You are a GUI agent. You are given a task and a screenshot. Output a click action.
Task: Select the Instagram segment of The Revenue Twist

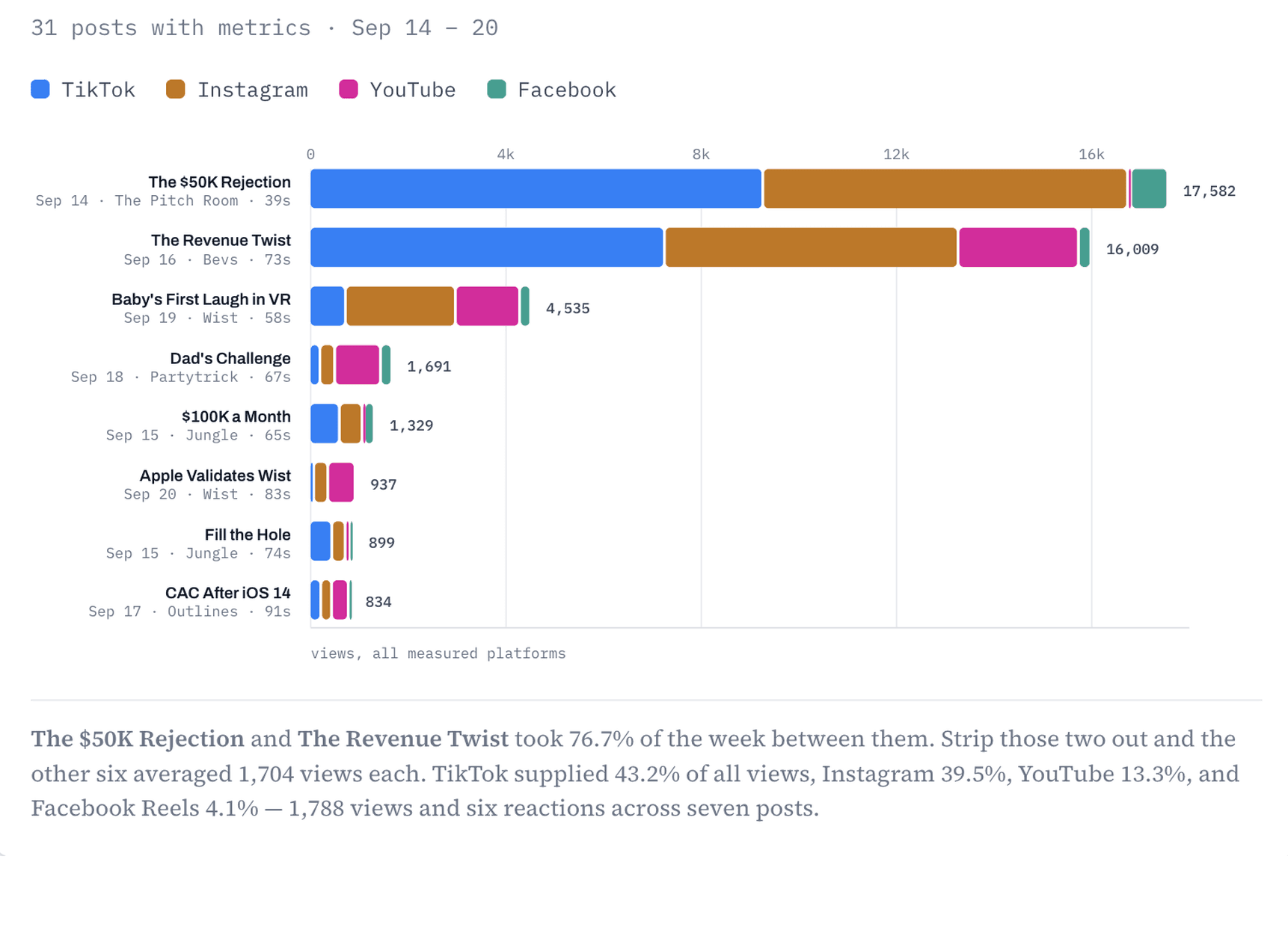811,247
